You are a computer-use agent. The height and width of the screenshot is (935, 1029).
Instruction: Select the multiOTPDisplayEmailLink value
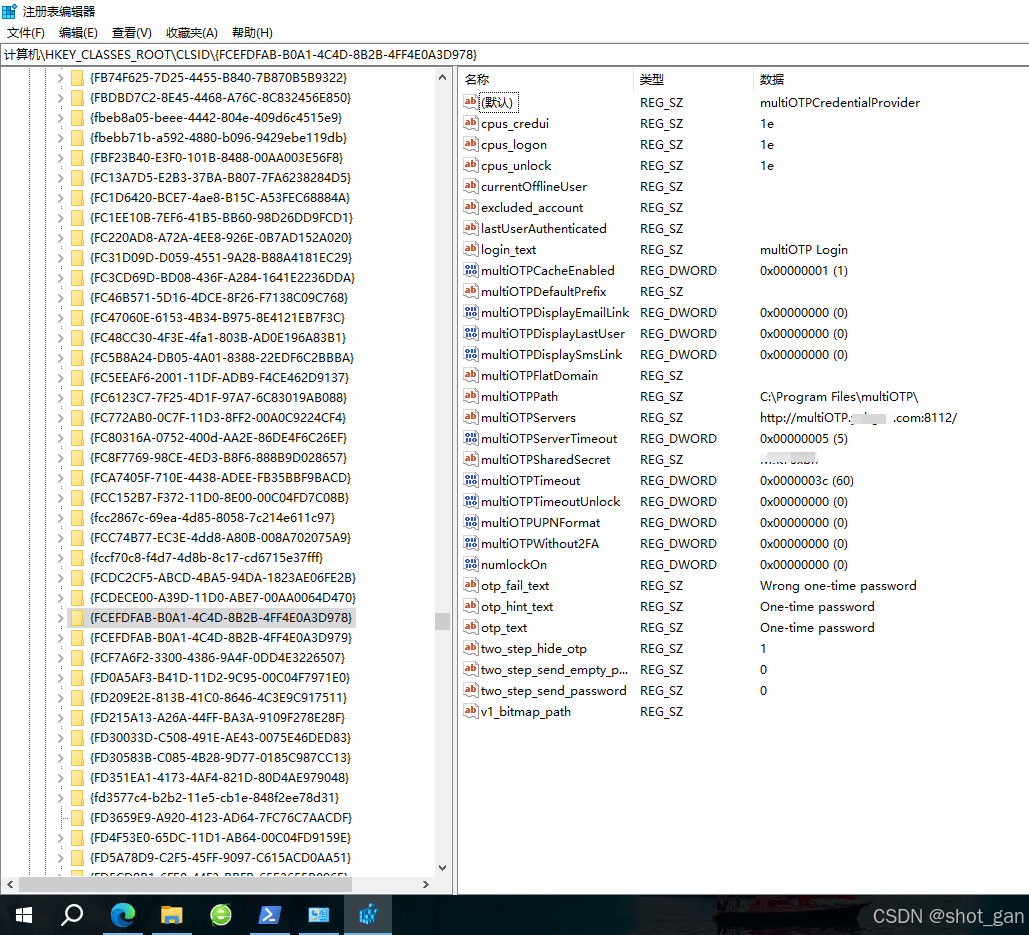click(x=555, y=312)
